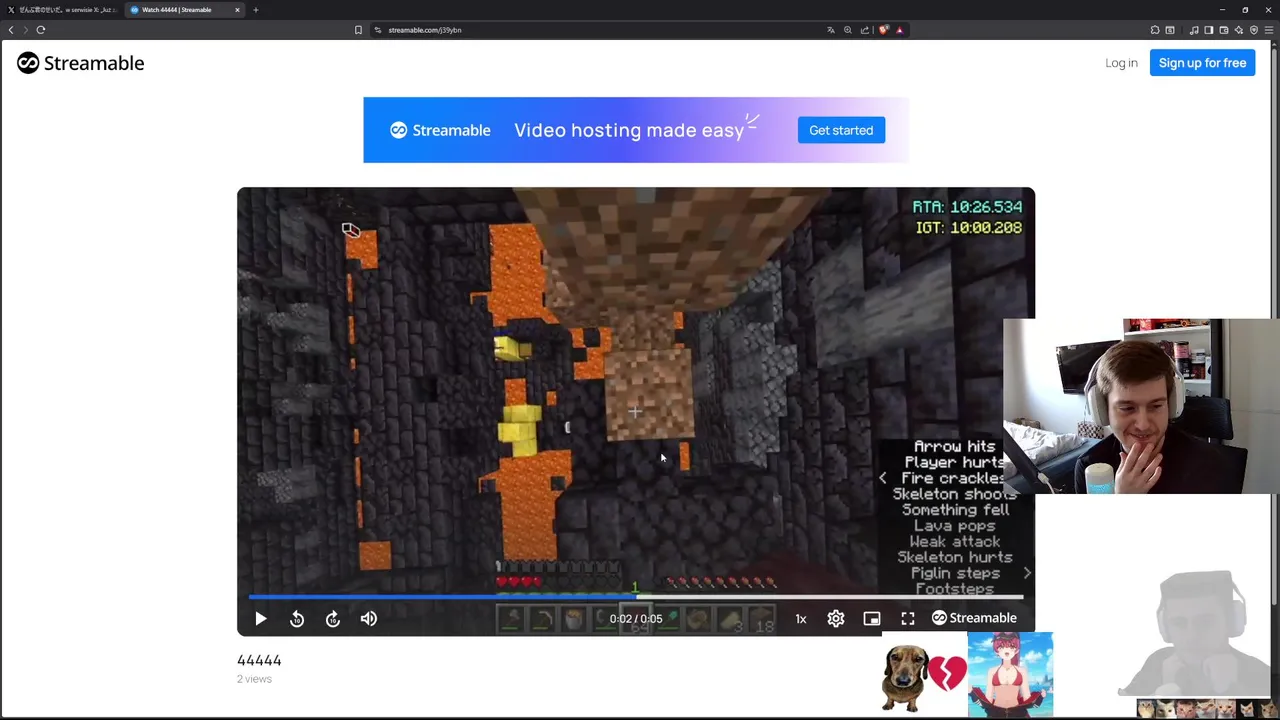Click the Streamable logo in player controls

tap(974, 618)
